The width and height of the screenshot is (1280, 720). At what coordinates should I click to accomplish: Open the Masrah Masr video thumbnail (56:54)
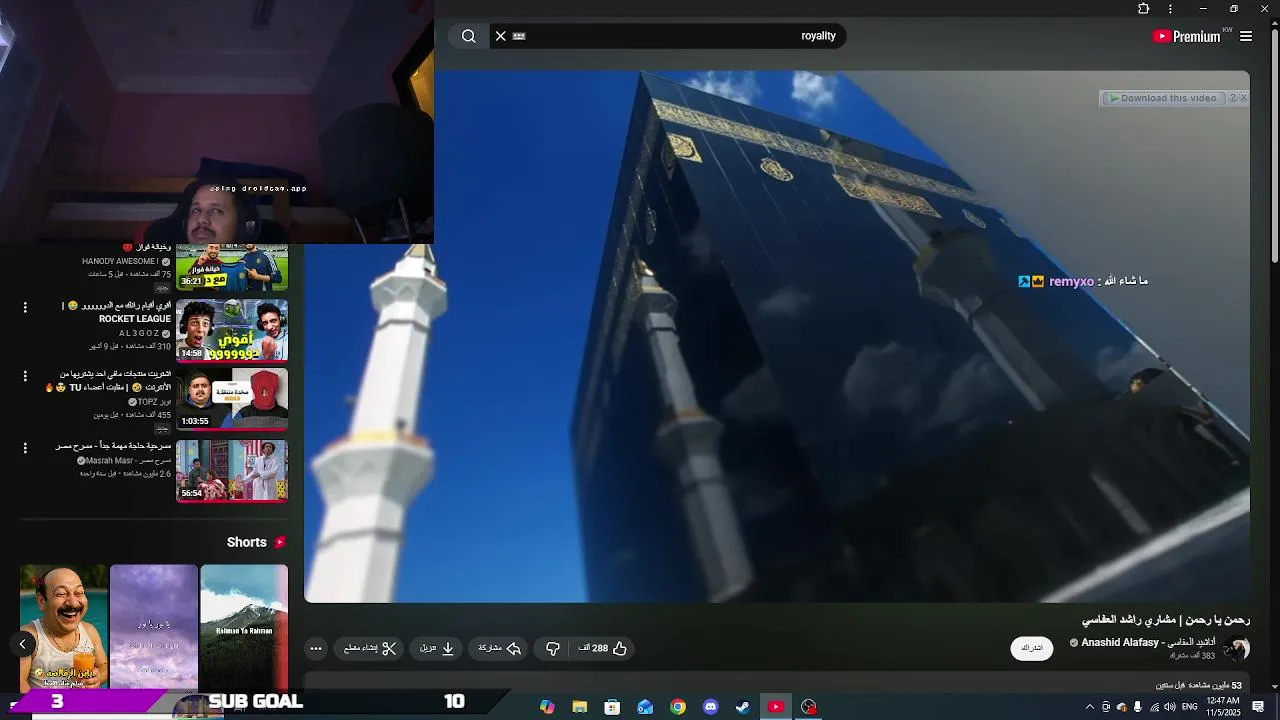coord(232,471)
